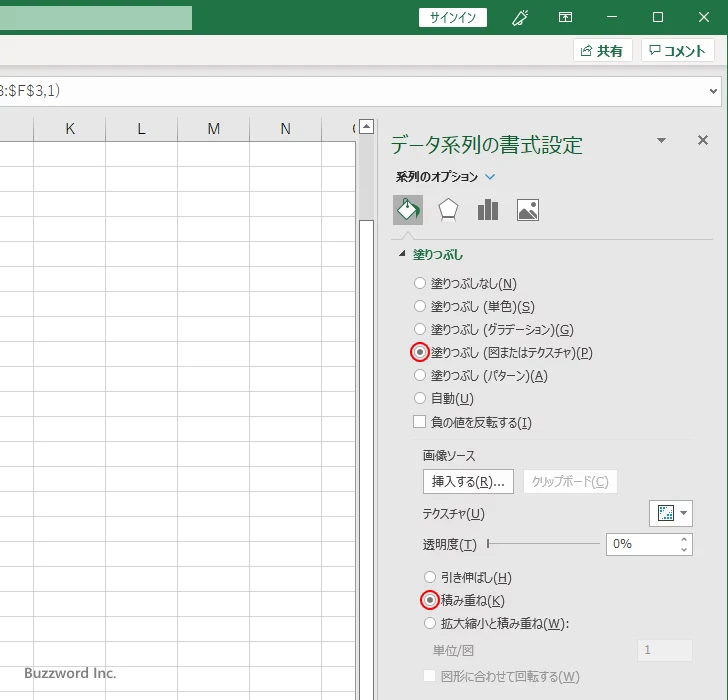Click the vertical scrollbar up arrow

(367, 126)
